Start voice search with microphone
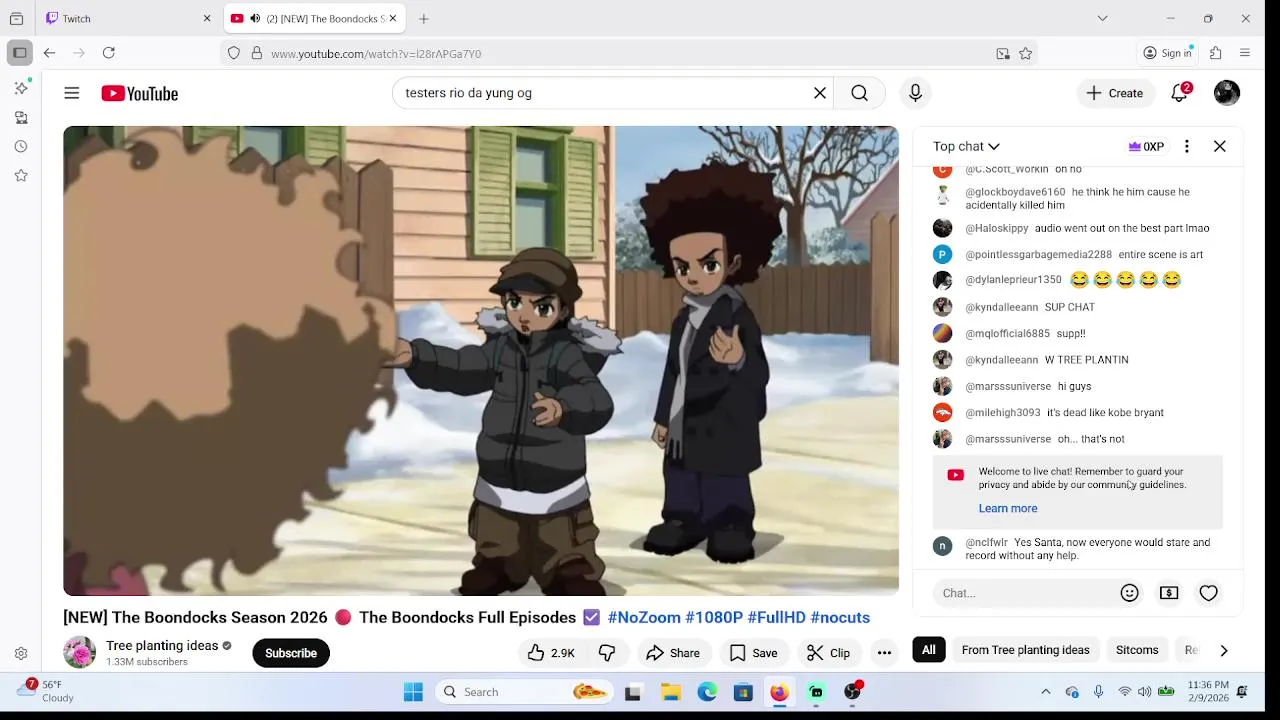This screenshot has height=720, width=1280. pos(915,93)
